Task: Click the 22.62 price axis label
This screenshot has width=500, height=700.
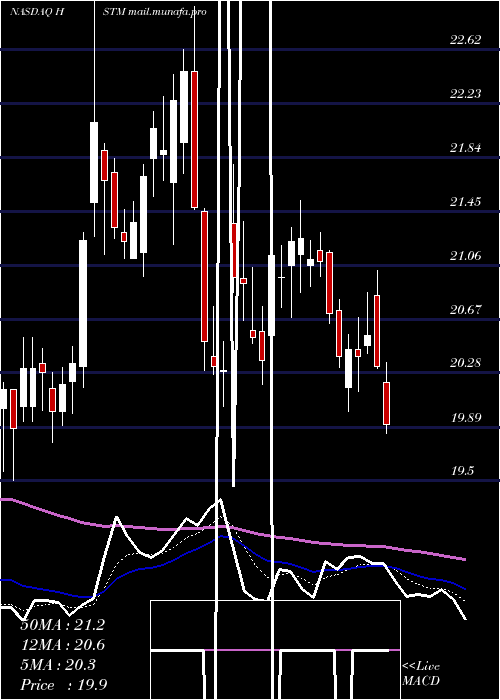Action: coord(465,40)
